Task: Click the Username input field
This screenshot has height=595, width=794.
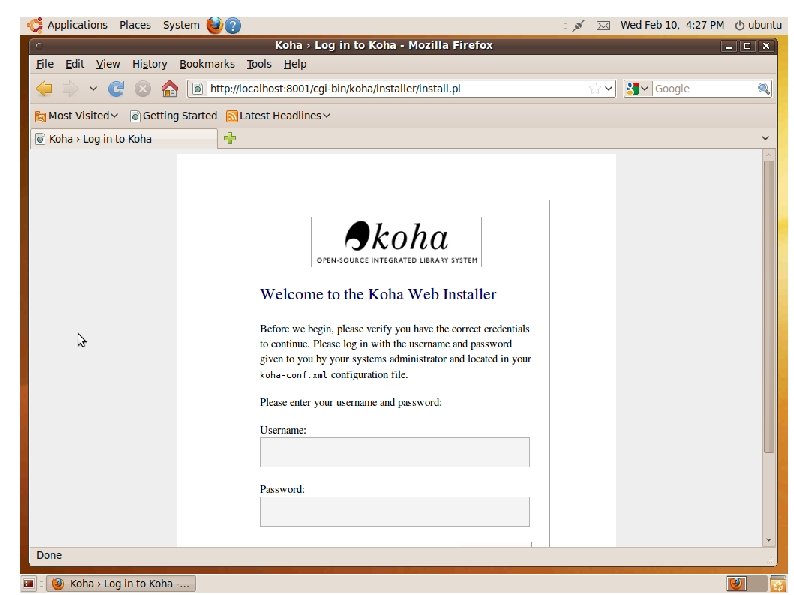Action: click(x=394, y=452)
